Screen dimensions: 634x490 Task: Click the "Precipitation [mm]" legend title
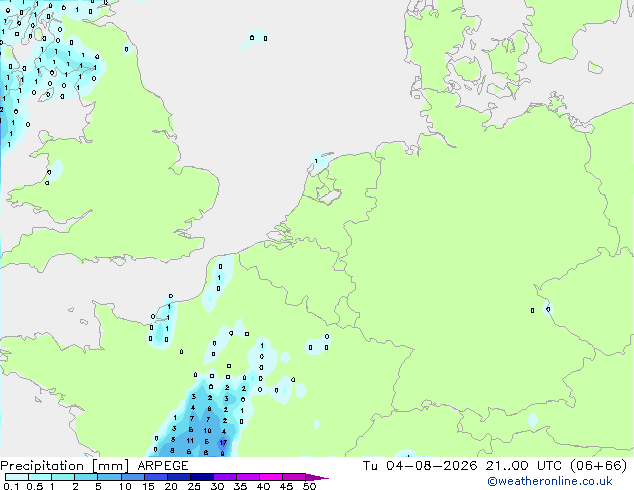65,466
